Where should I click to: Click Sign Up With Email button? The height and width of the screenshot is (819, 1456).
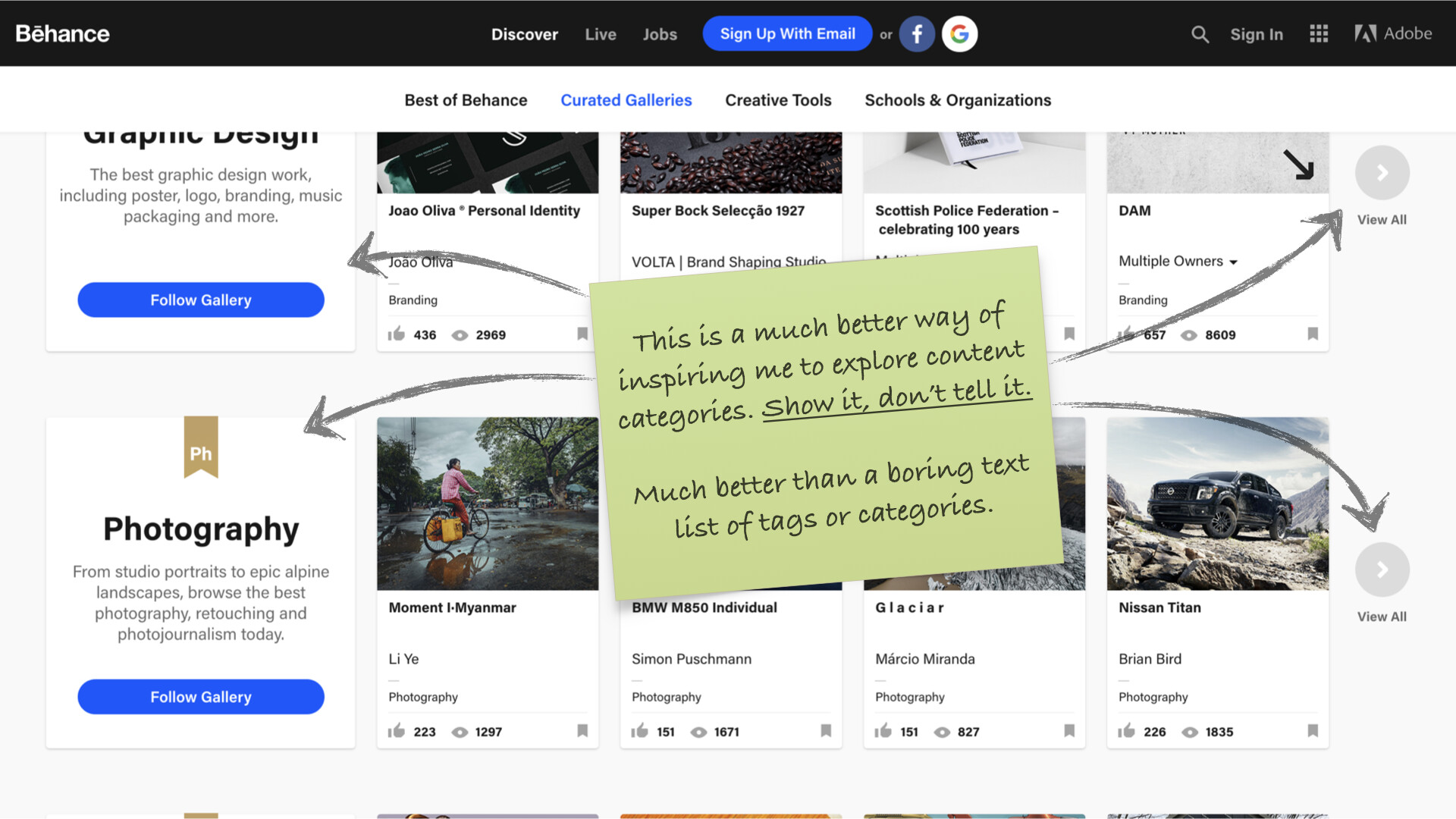(x=787, y=34)
